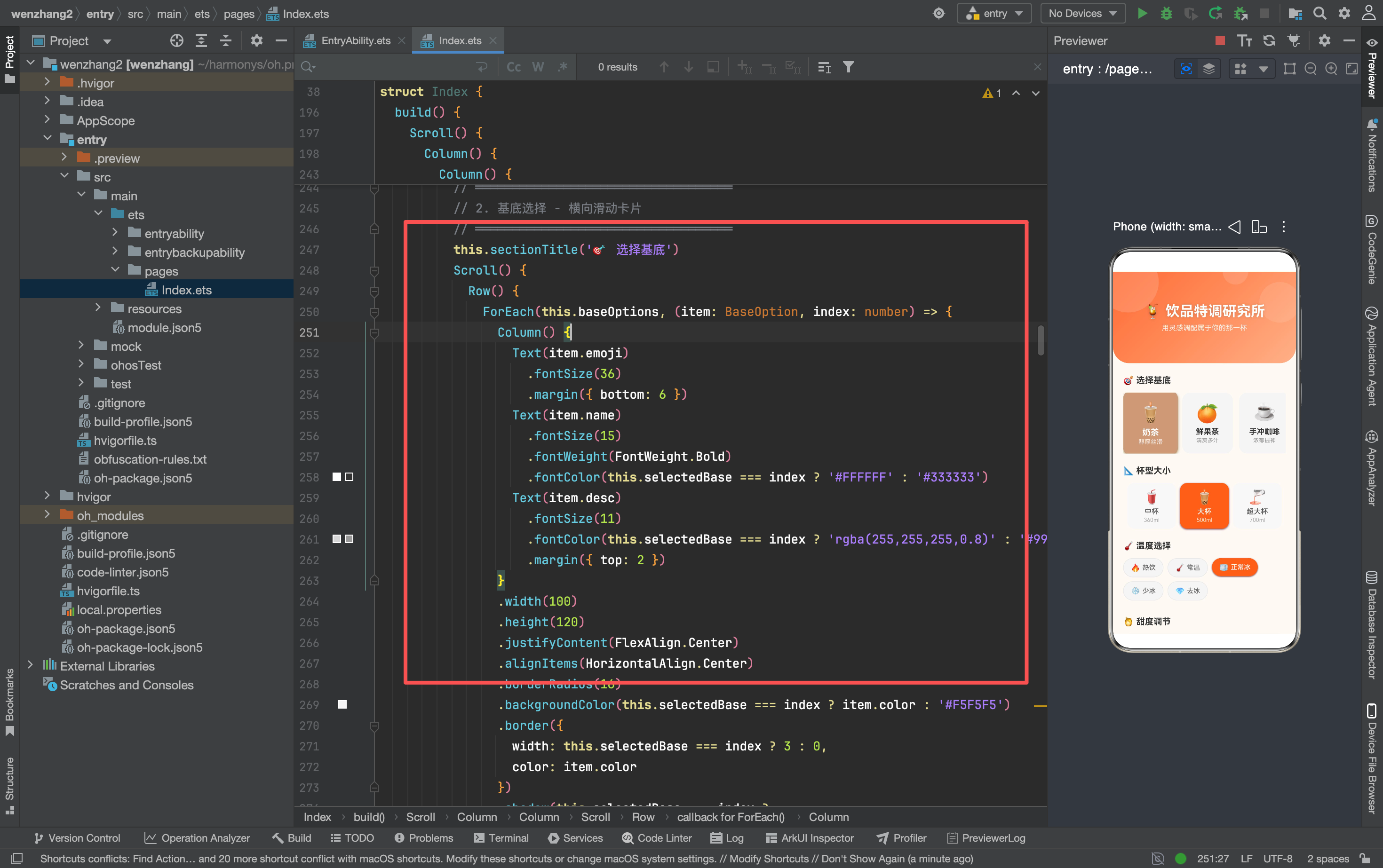1383x868 pixels.
Task: Open Version Control tool window
Action: coord(77,837)
